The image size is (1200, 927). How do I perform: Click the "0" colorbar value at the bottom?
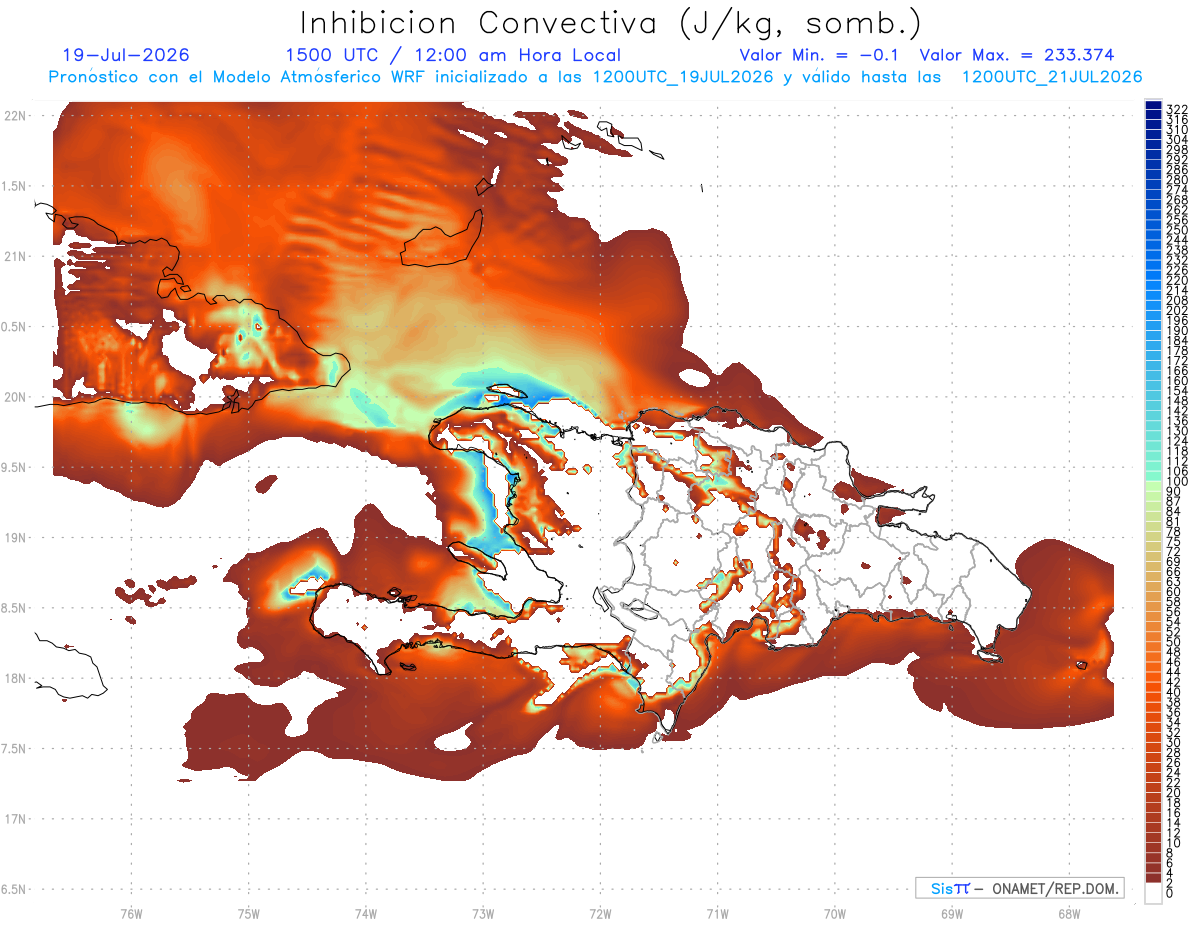[1170, 895]
